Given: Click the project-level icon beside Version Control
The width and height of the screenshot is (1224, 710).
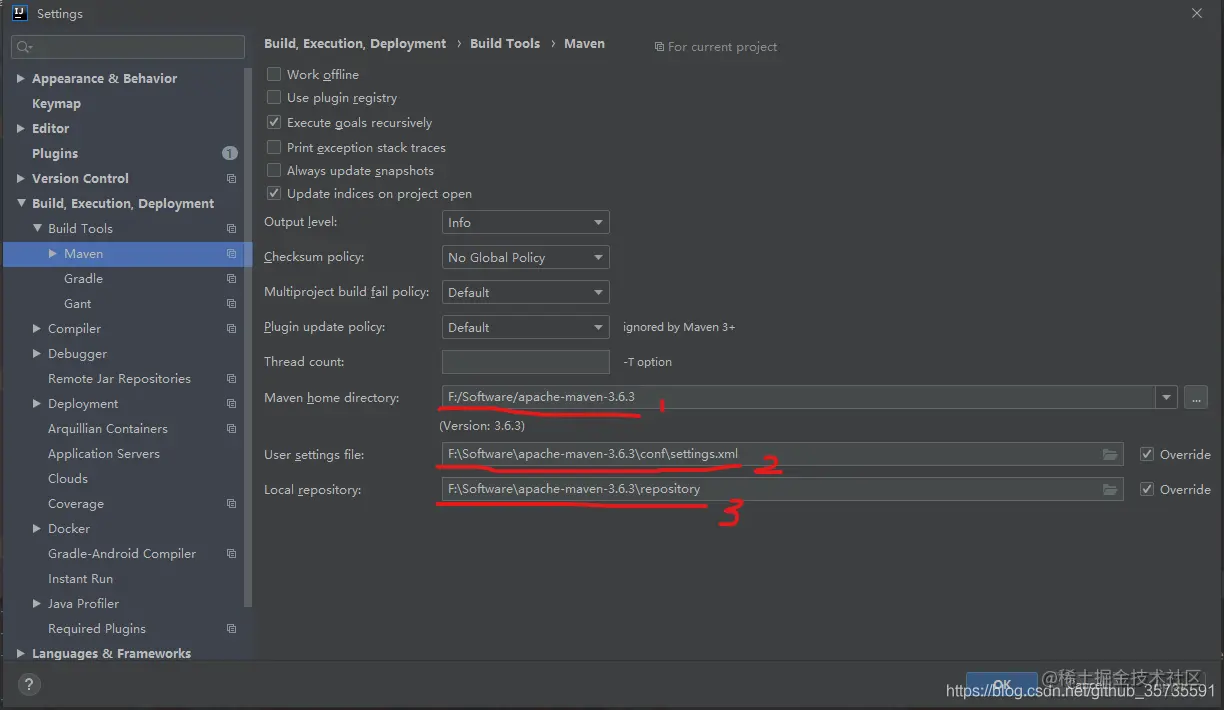Looking at the screenshot, I should coord(232,179).
